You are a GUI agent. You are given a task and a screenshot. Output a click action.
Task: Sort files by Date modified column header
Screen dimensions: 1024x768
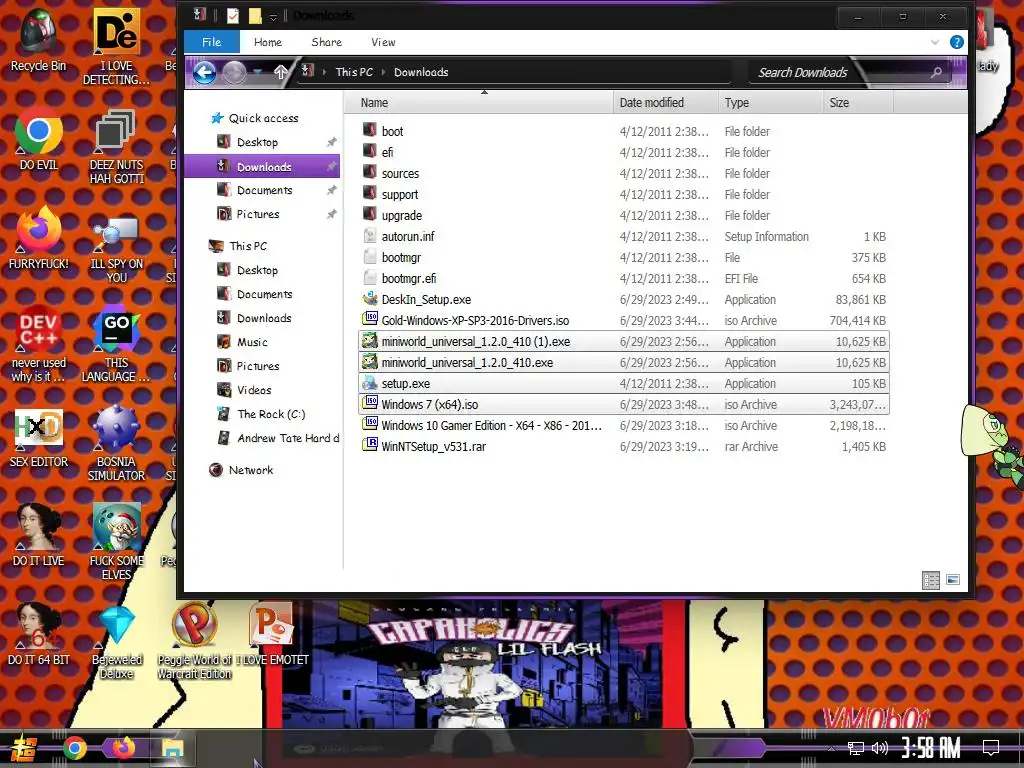pyautogui.click(x=665, y=103)
